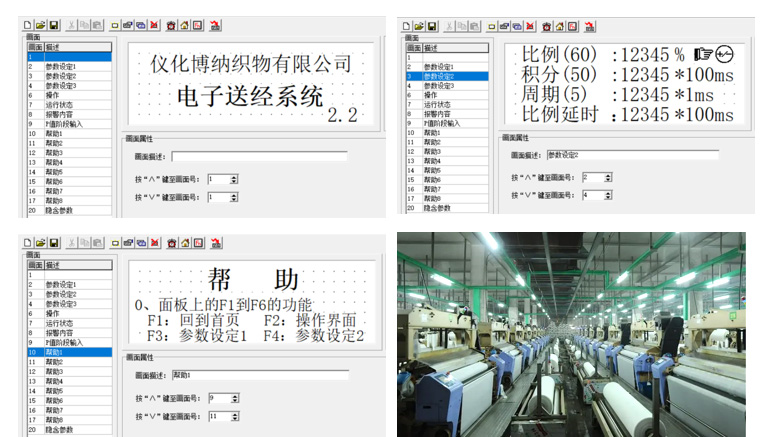This screenshot has width=774, height=437.
Task: Click the 画面描述 field containing 帮助1
Action: [259, 375]
